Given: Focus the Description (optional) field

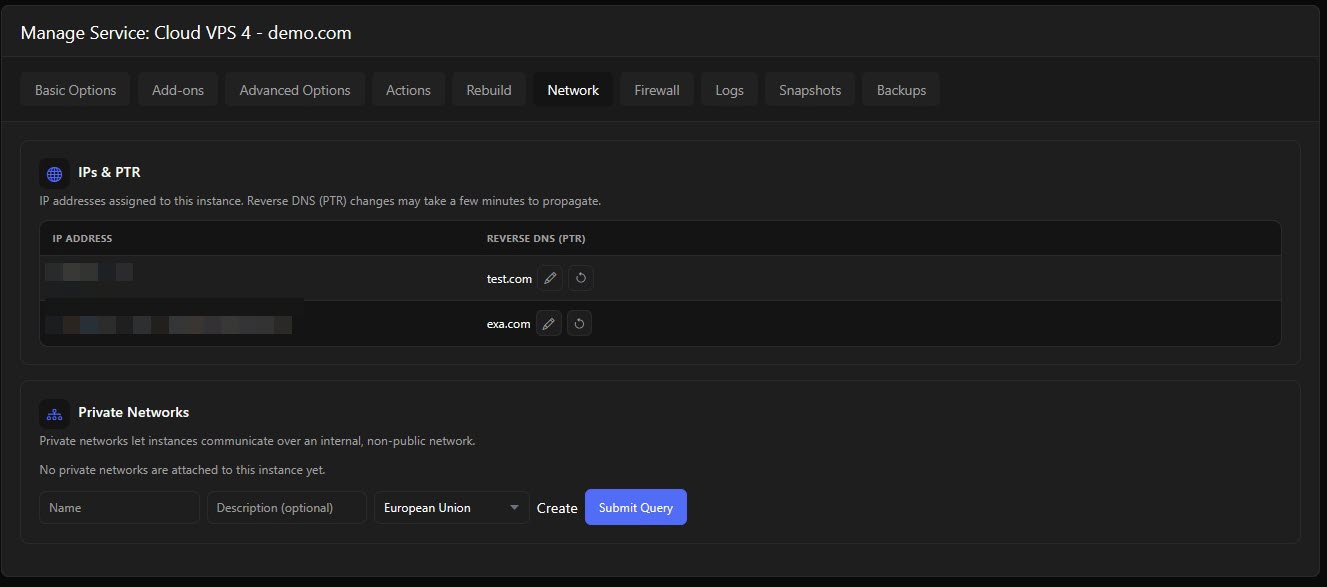Looking at the screenshot, I should [x=287, y=507].
